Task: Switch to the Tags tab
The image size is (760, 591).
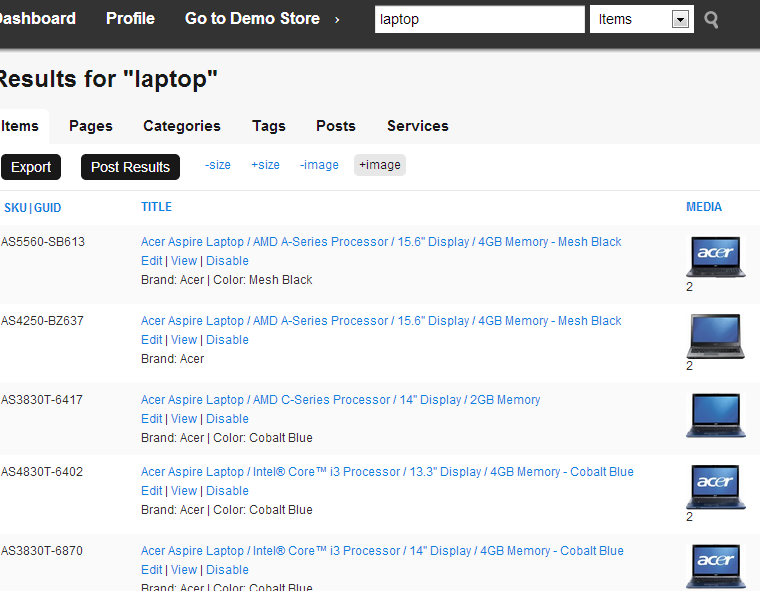Action: [x=269, y=126]
